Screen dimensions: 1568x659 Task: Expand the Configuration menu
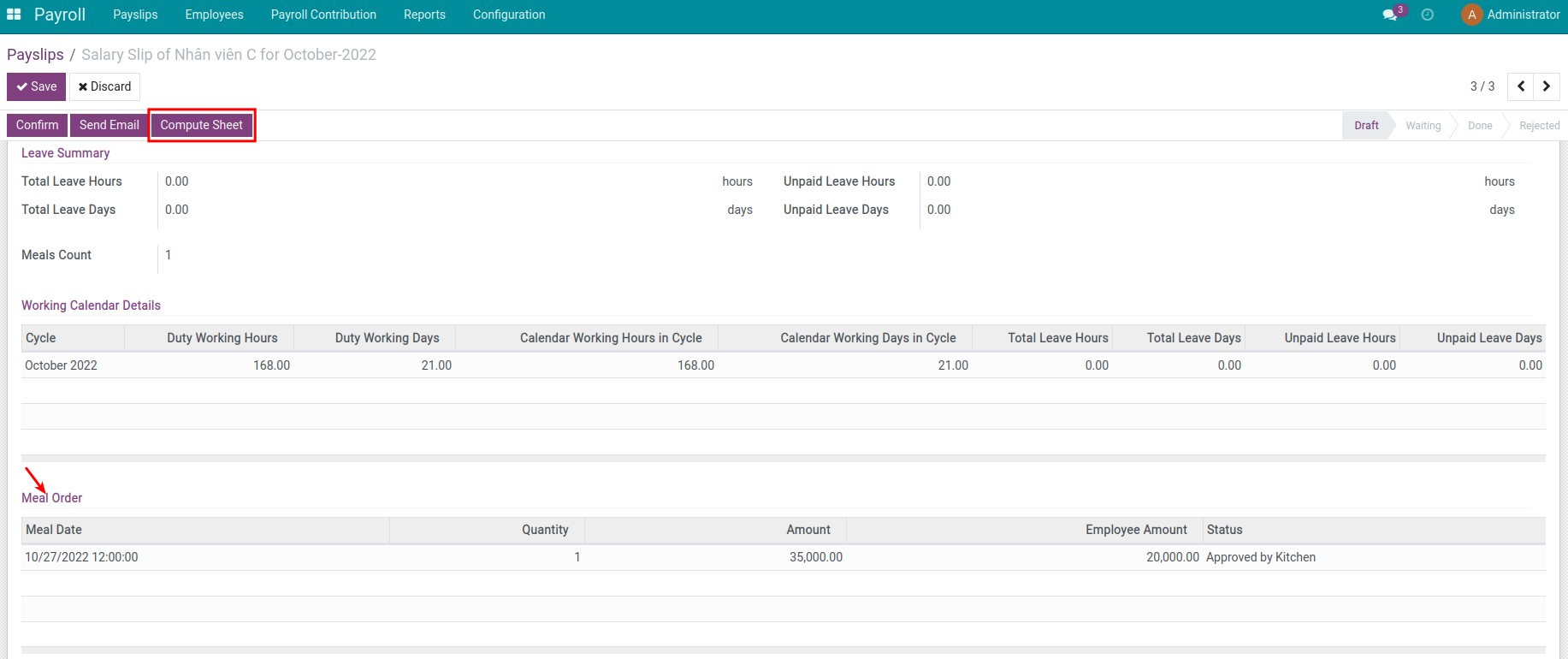pos(509,15)
